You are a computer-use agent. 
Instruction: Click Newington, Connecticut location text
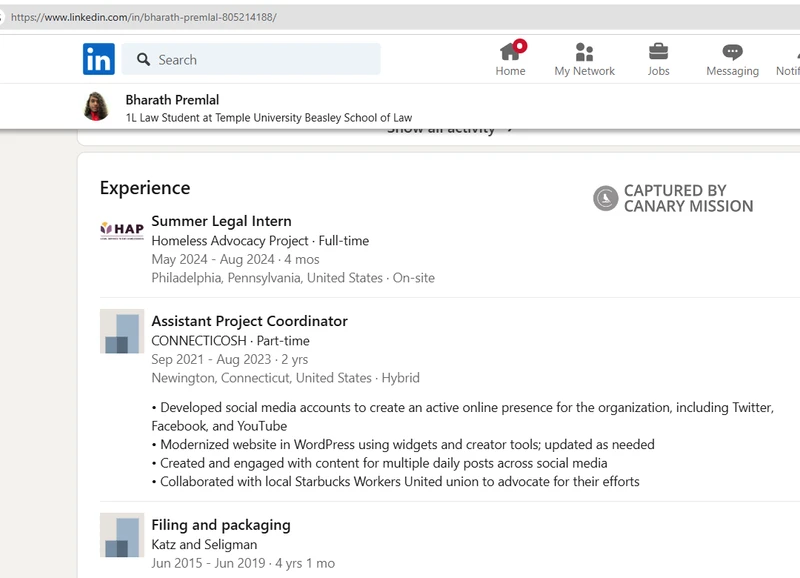[286, 378]
